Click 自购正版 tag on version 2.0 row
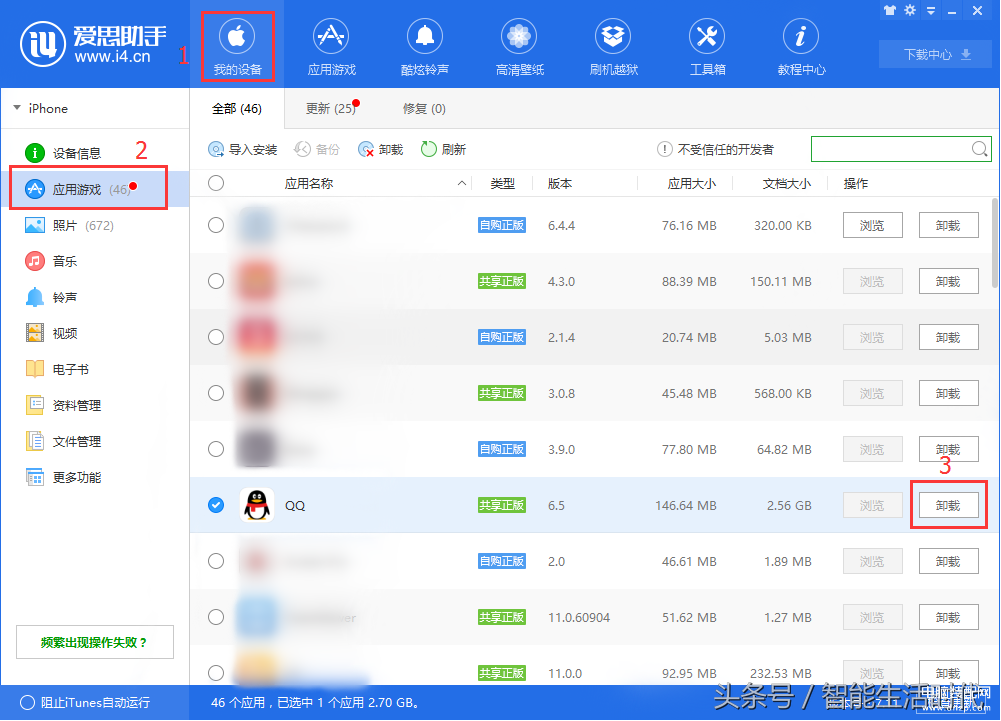This screenshot has height=721, width=1001. tap(502, 561)
